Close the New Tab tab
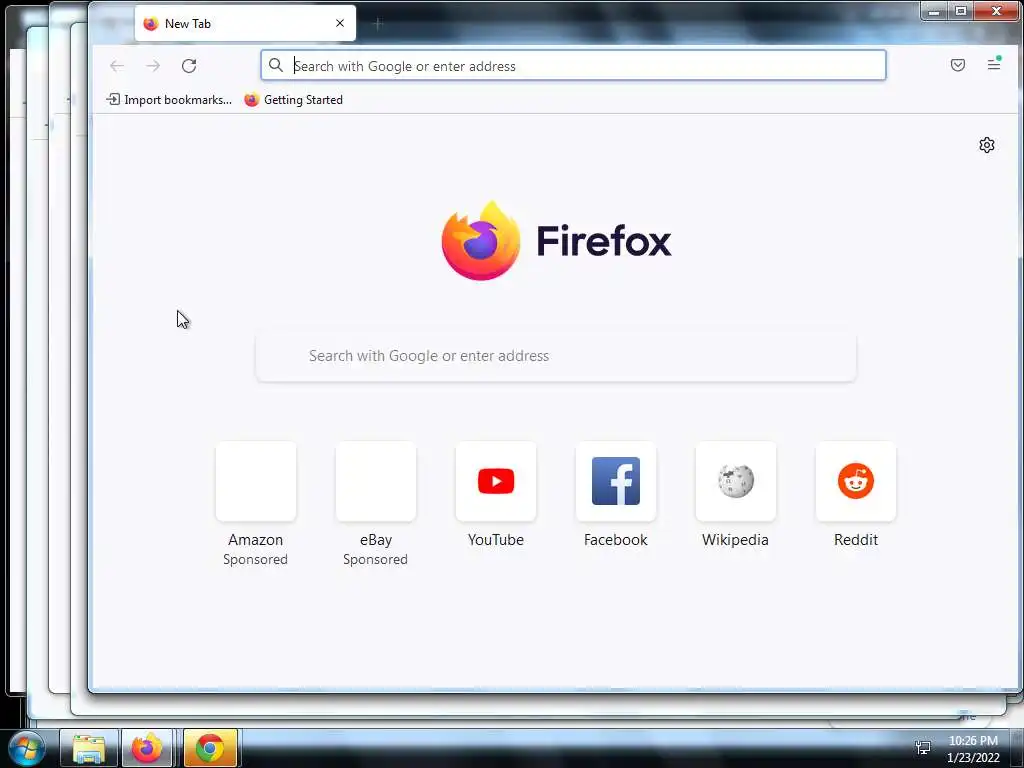 (340, 23)
